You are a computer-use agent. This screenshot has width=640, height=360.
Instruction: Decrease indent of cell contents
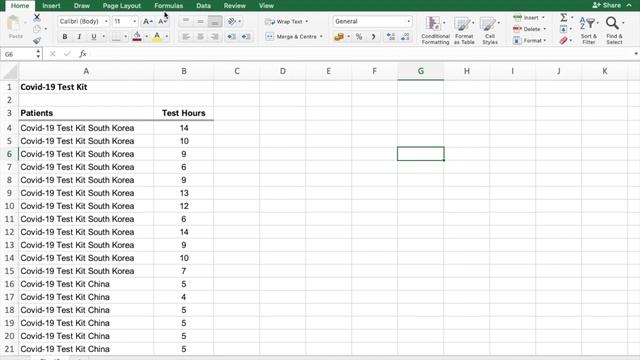coord(231,37)
